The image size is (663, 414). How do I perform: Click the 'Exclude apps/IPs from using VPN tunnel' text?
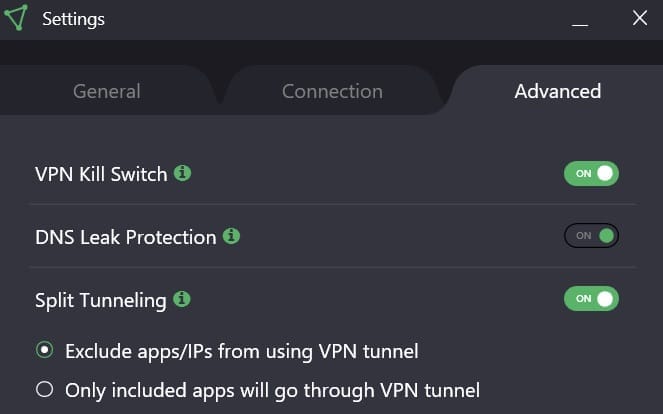(241, 351)
